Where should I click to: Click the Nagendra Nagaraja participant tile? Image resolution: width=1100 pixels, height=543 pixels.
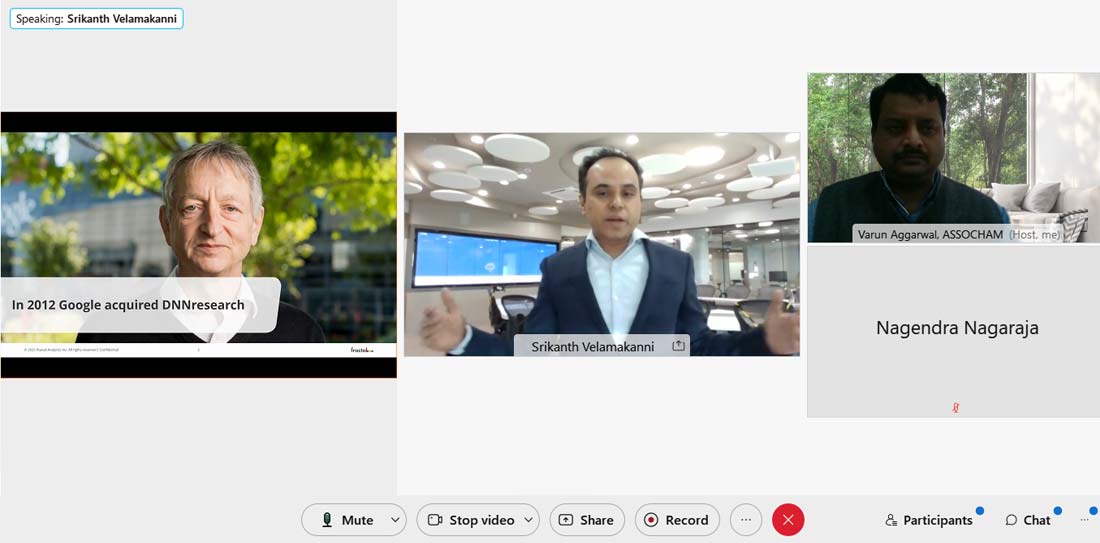(956, 330)
